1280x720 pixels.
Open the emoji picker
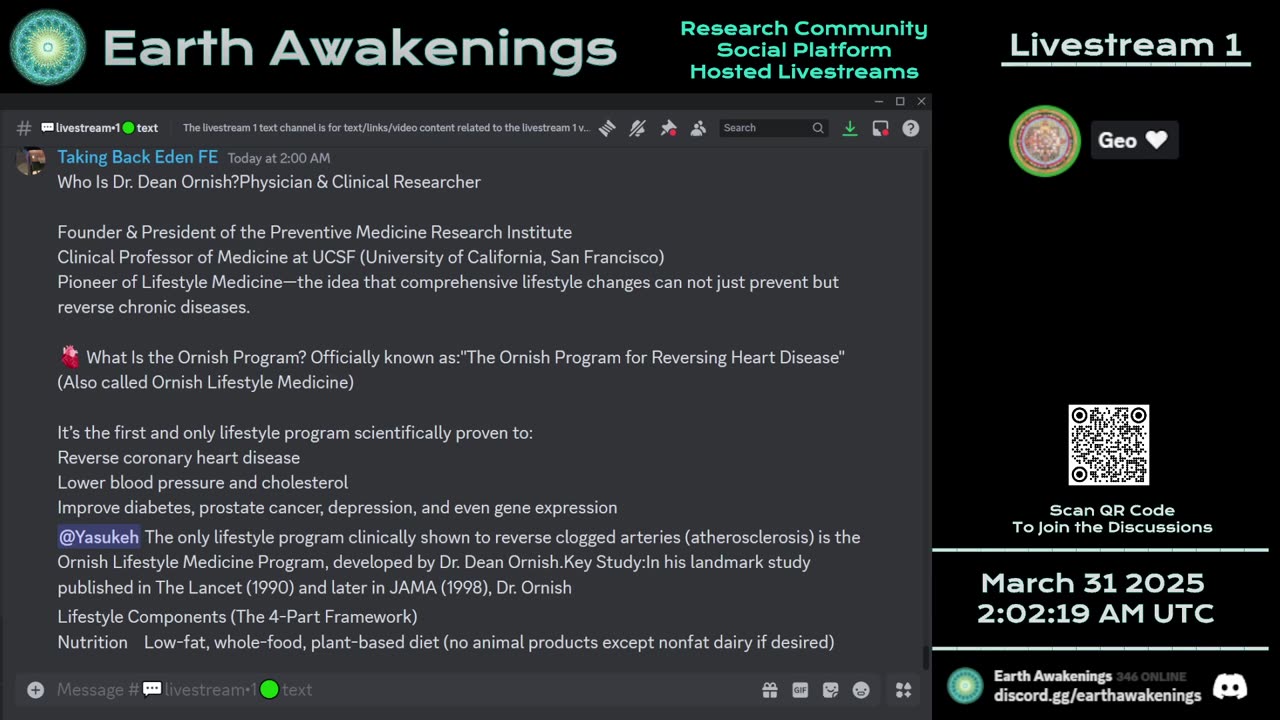coord(861,690)
